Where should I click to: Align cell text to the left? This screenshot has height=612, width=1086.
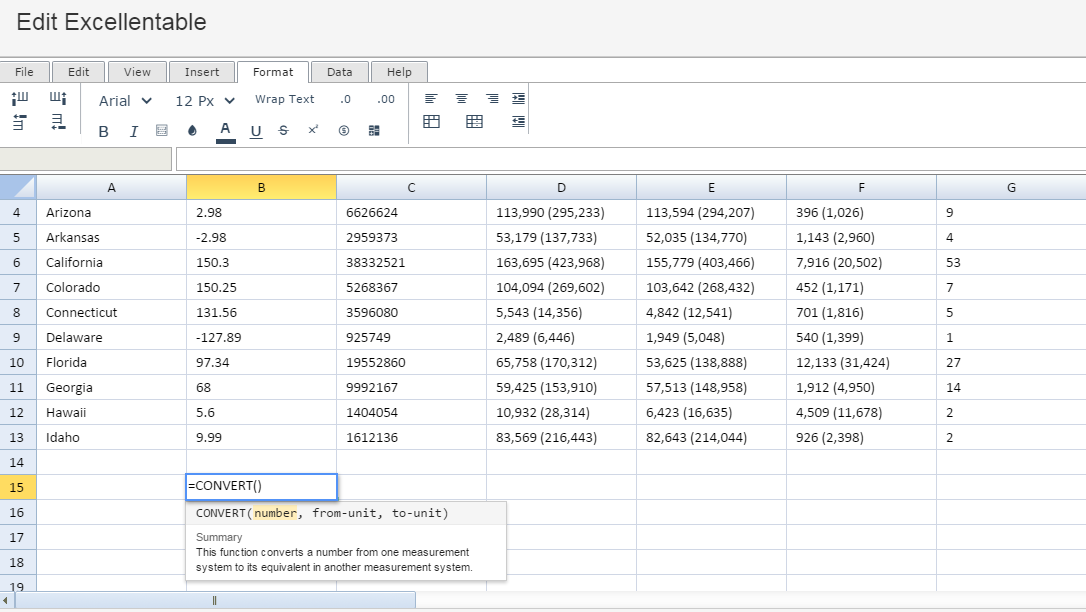(x=431, y=99)
